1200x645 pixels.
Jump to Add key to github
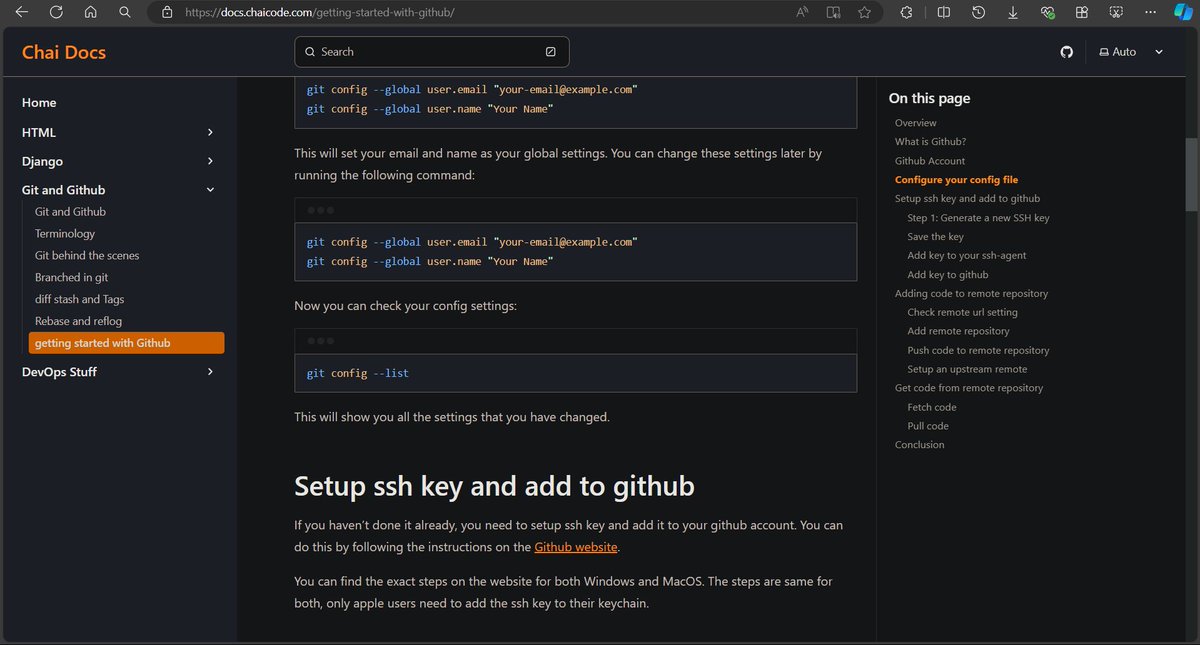coord(948,275)
